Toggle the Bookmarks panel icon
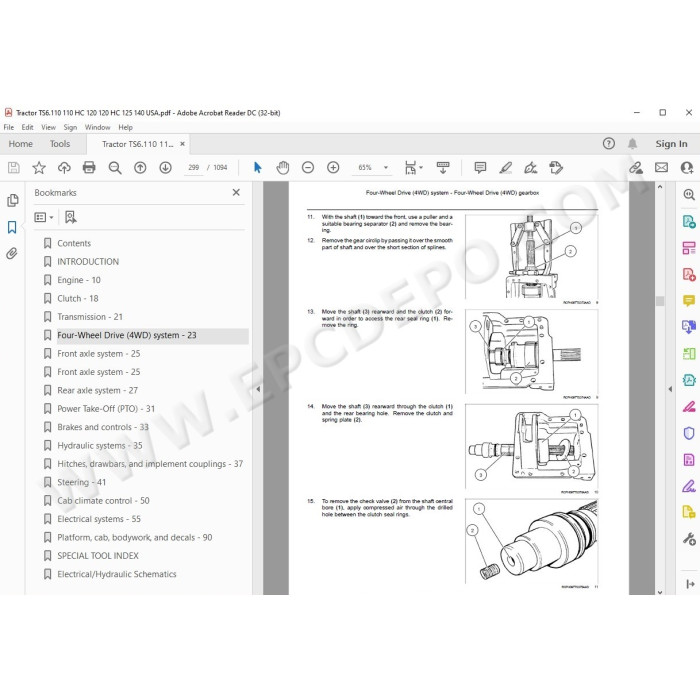The image size is (700, 700). pos(12,227)
